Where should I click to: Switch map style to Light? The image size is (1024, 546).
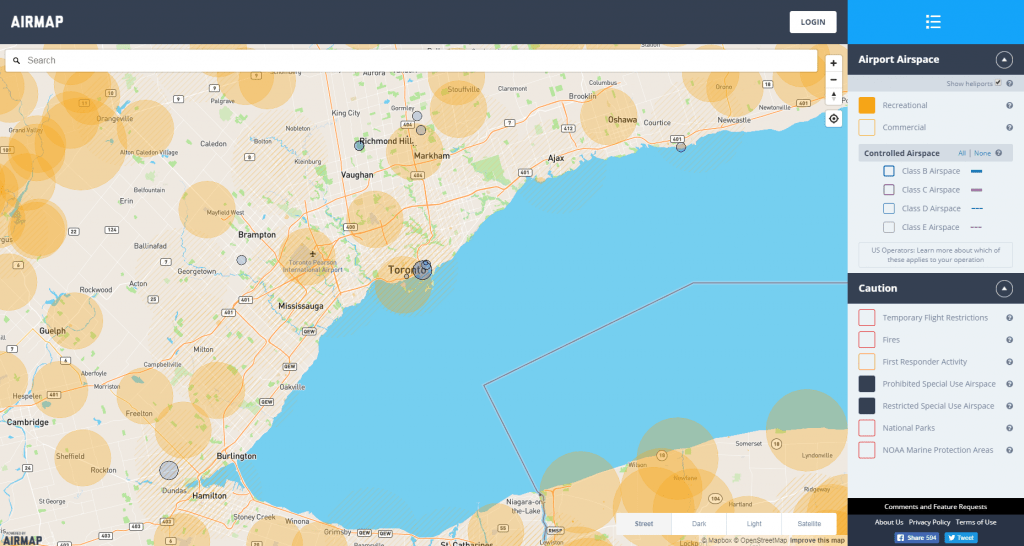tap(754, 524)
